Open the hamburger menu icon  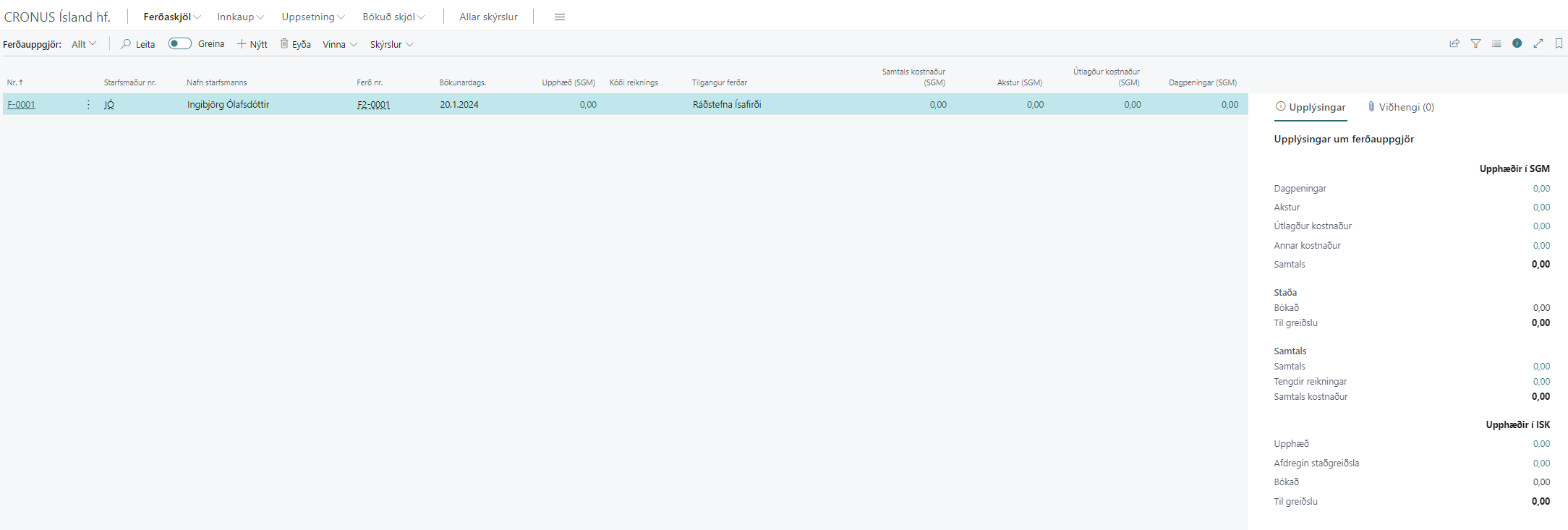[x=559, y=17]
